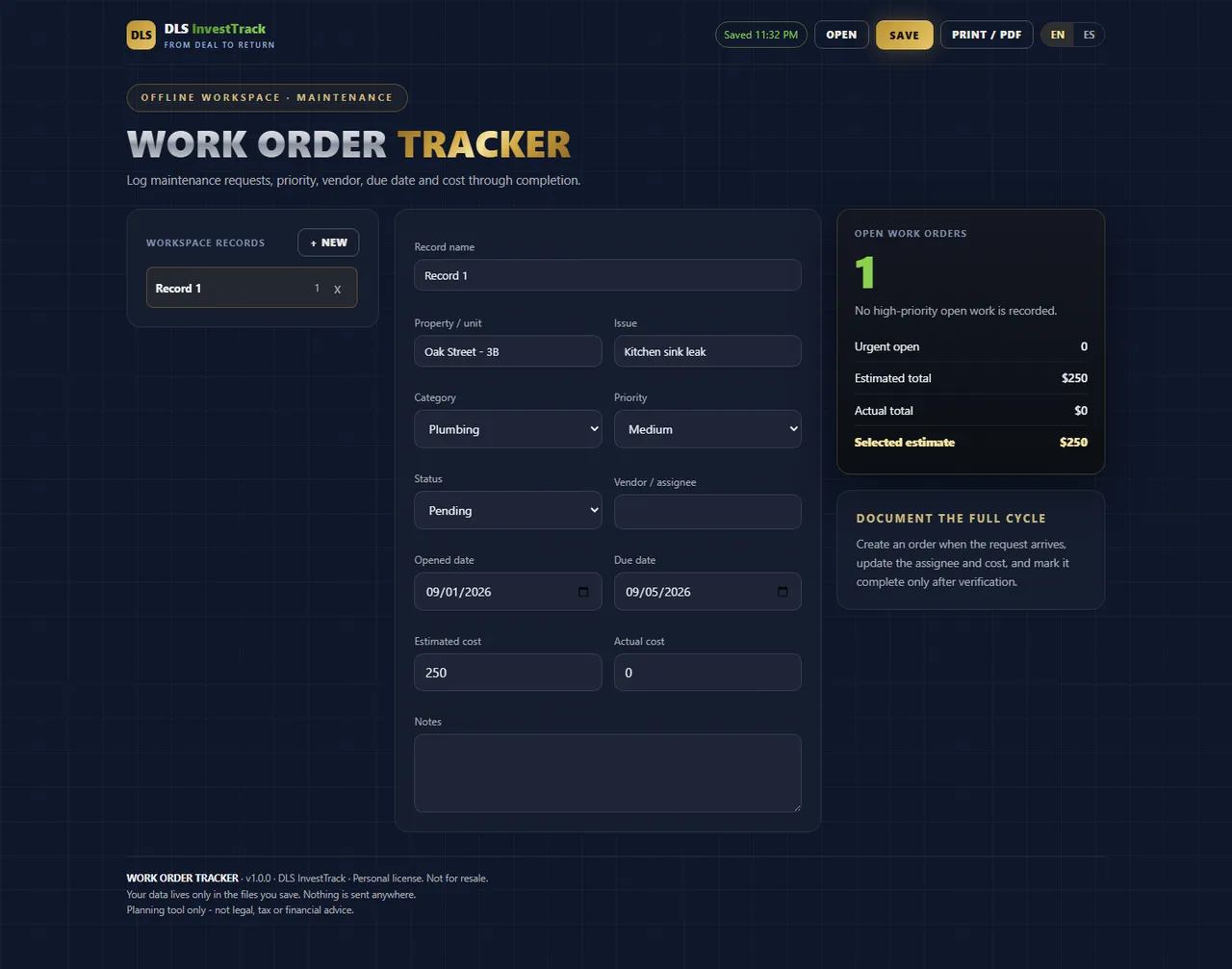Switch language to ES
Viewport: 1232px width, 969px height.
click(1089, 35)
